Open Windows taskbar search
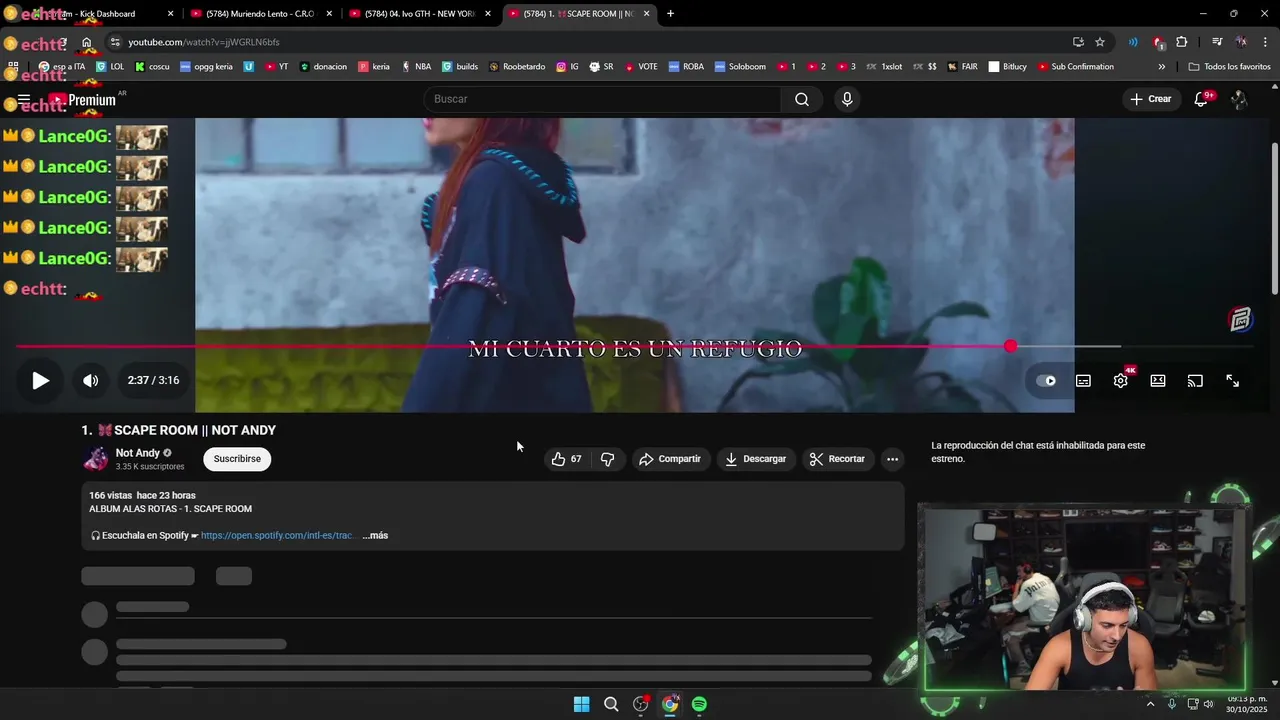Screen dimensions: 1280x720 [611, 704]
